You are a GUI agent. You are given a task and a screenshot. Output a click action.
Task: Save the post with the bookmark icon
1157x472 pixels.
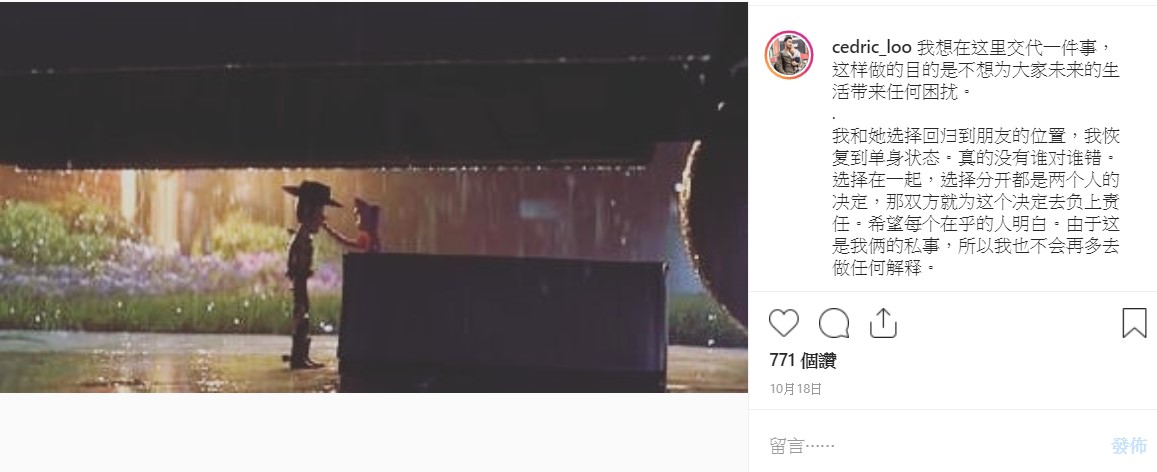pyautogui.click(x=1134, y=323)
